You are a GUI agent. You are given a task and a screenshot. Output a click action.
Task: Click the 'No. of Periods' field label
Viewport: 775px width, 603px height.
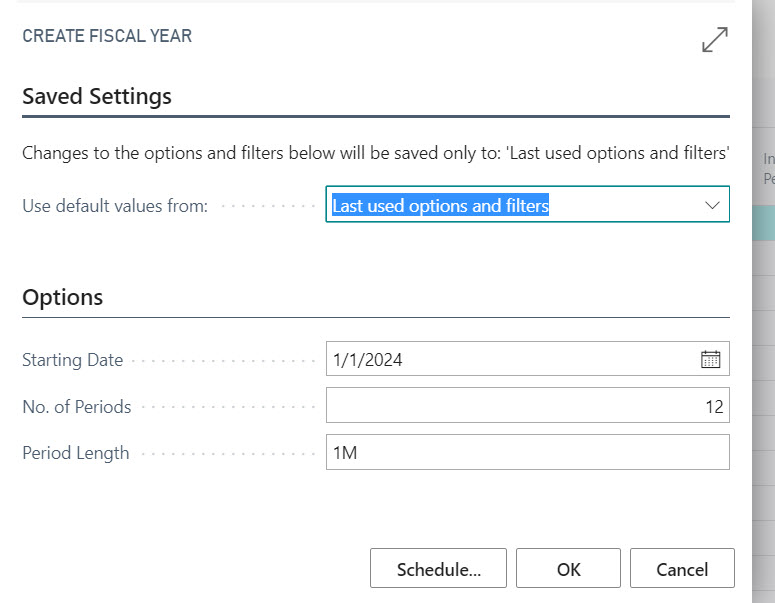[76, 406]
